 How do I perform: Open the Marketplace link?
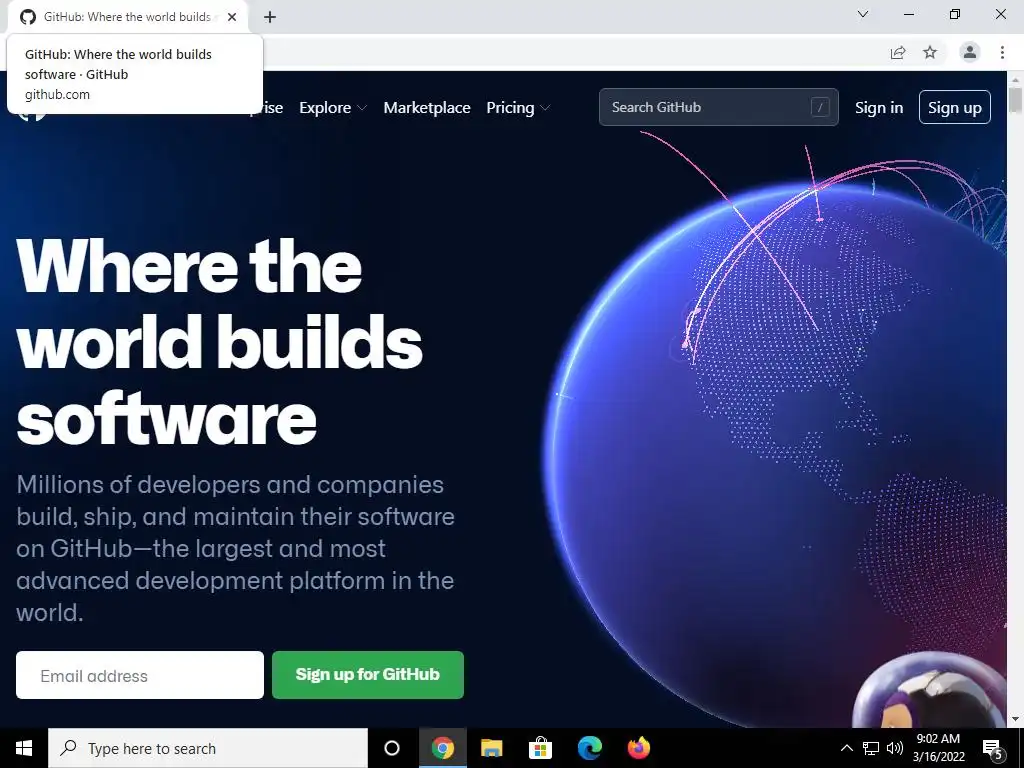[426, 108]
